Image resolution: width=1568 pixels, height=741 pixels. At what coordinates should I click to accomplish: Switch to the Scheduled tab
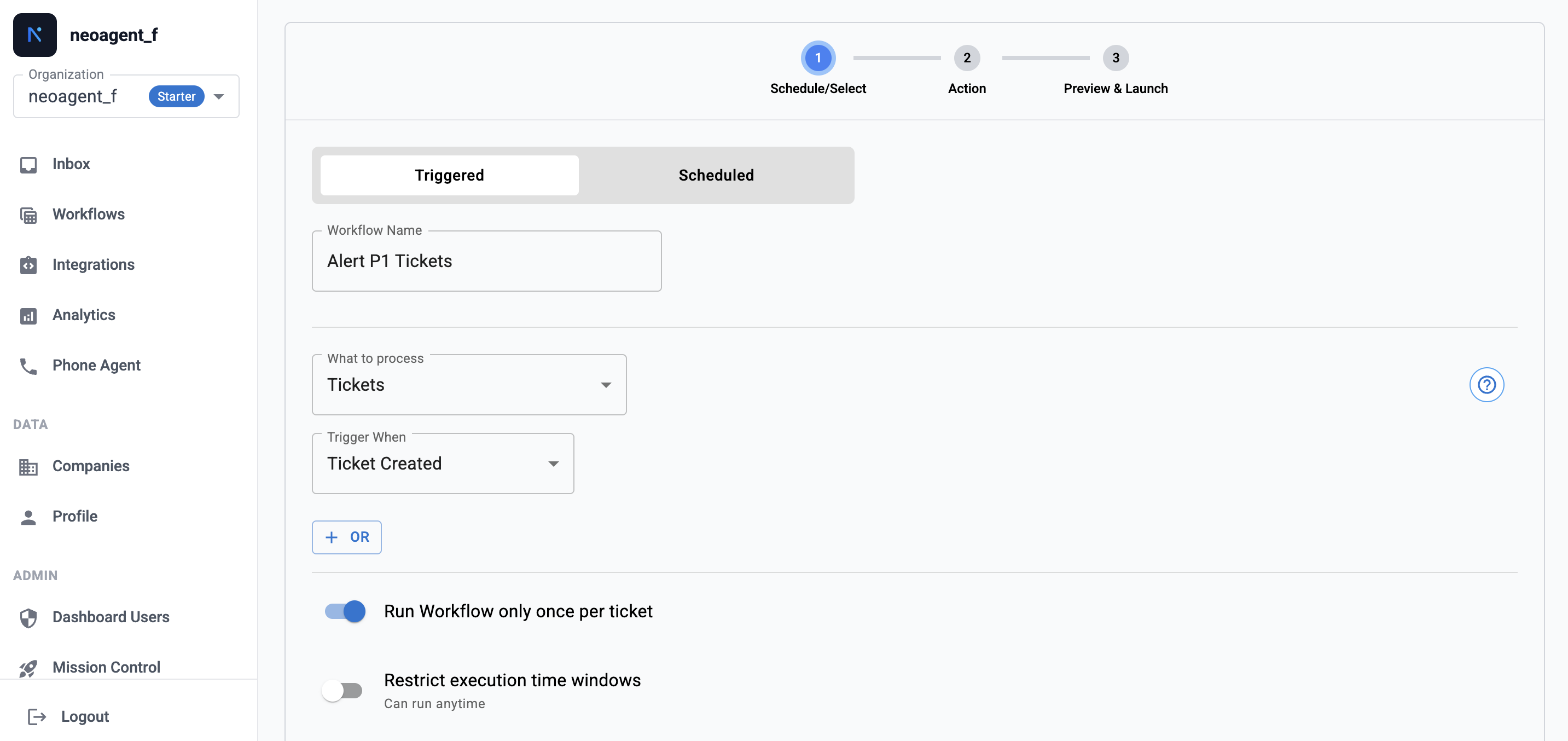[716, 175]
